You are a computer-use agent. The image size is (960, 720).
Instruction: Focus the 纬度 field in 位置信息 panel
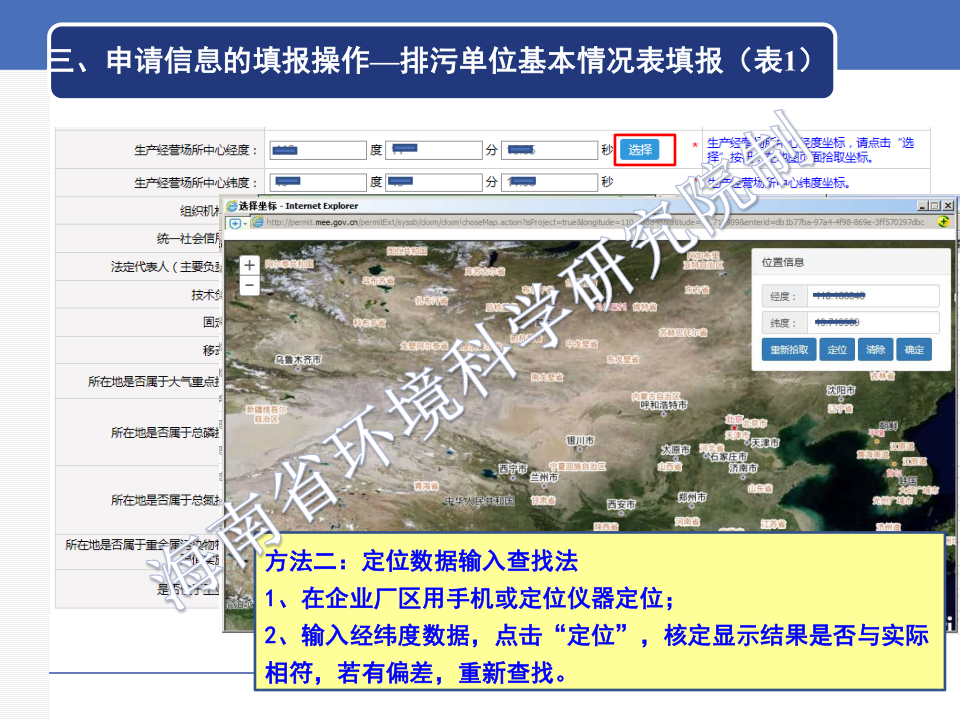[x=873, y=323]
